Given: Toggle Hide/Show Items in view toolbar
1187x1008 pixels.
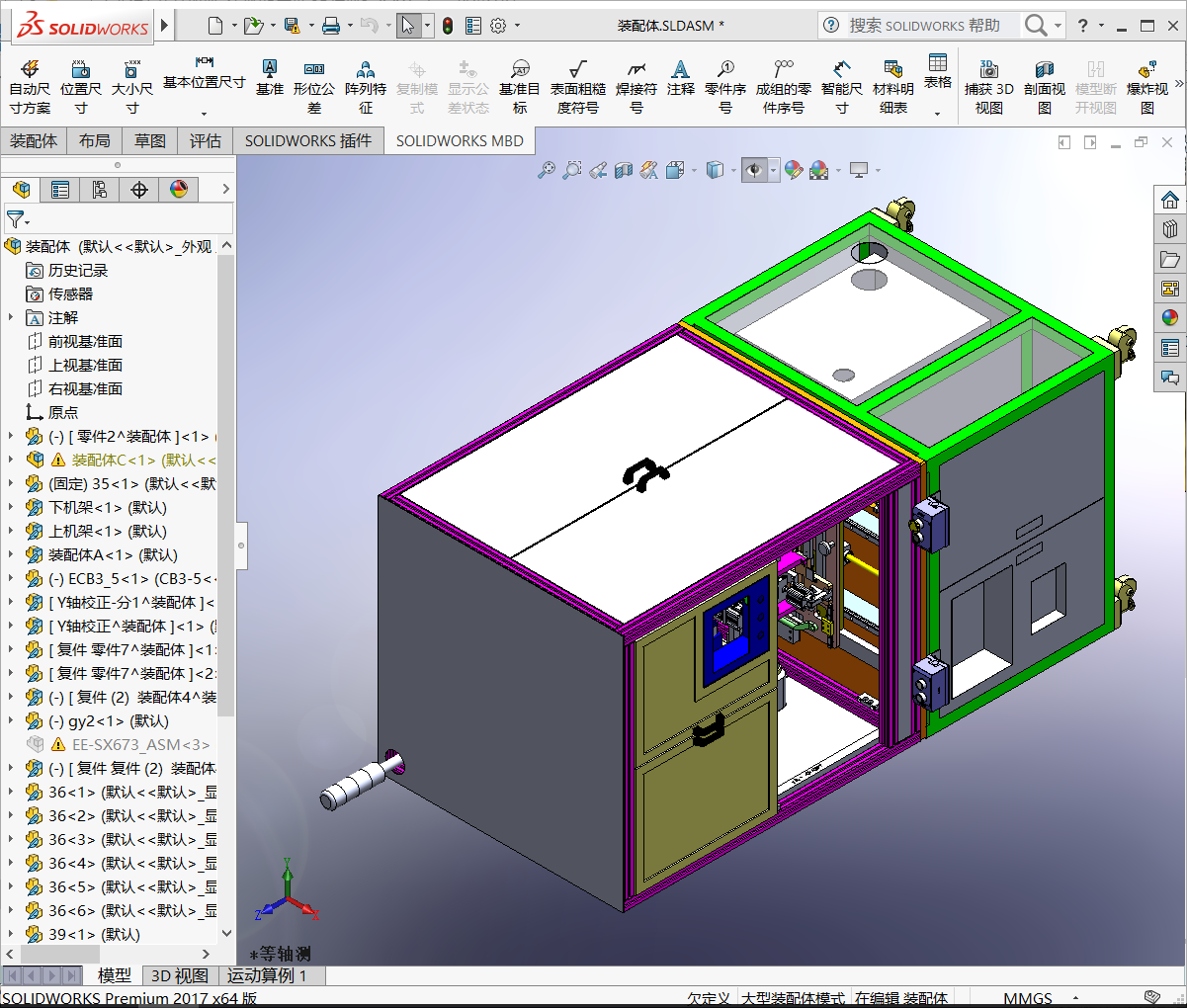Looking at the screenshot, I should pyautogui.click(x=754, y=170).
